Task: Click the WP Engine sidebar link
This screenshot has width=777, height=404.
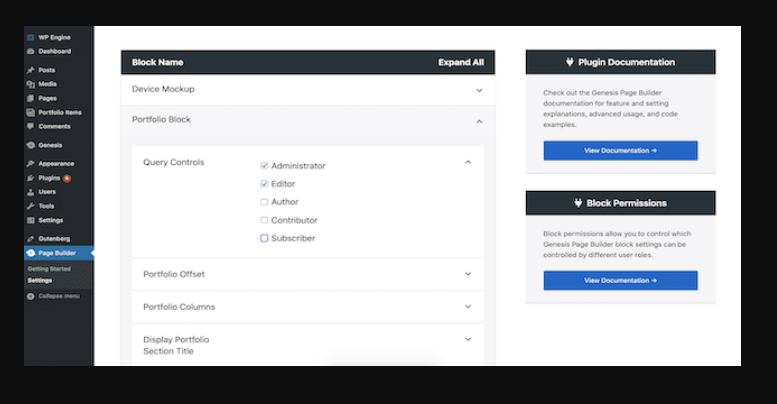Action: click(x=55, y=38)
